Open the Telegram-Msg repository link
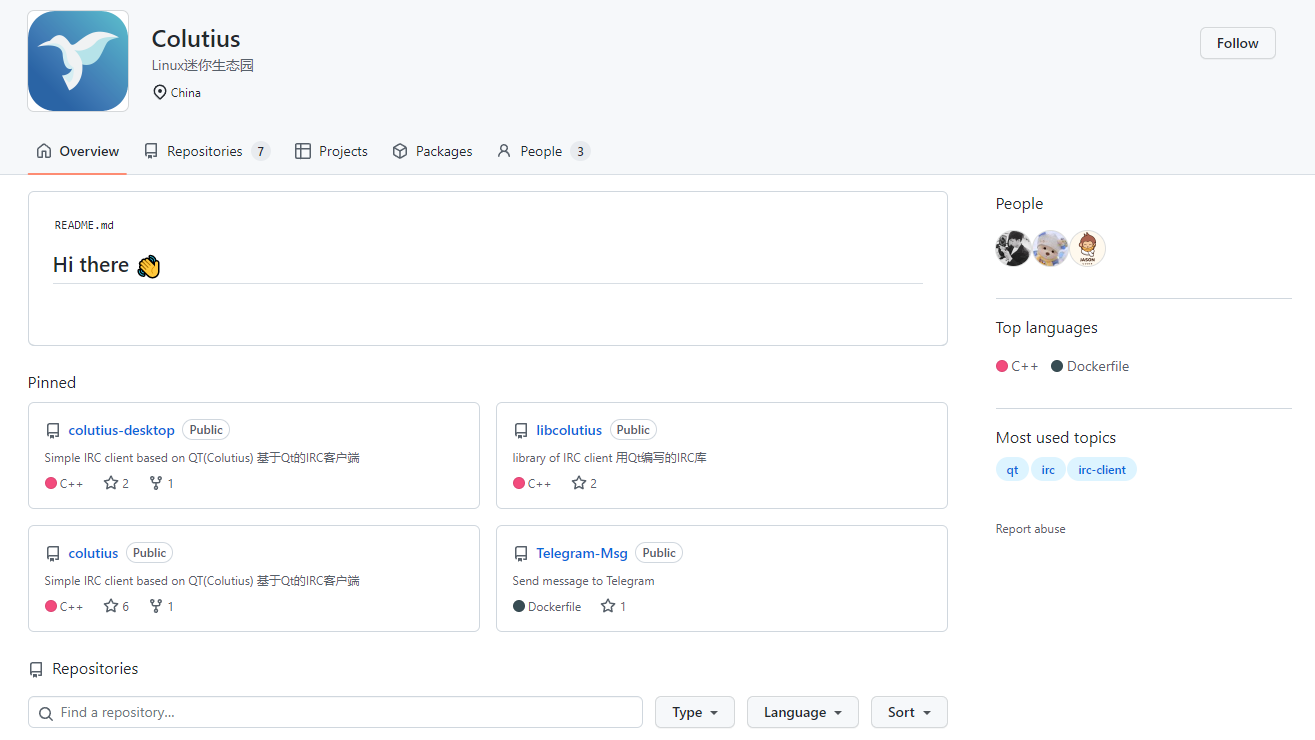The image size is (1315, 740). tap(582, 553)
